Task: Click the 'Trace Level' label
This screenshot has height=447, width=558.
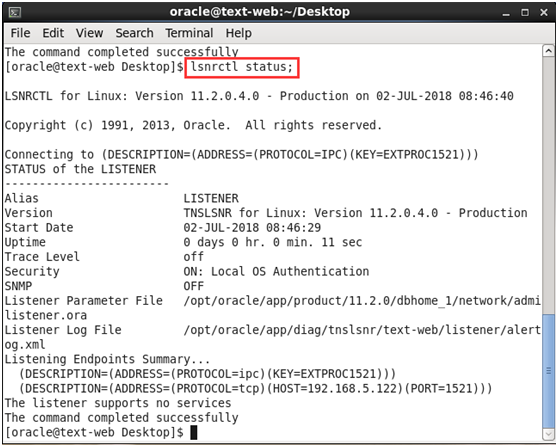Action: [x=42, y=257]
